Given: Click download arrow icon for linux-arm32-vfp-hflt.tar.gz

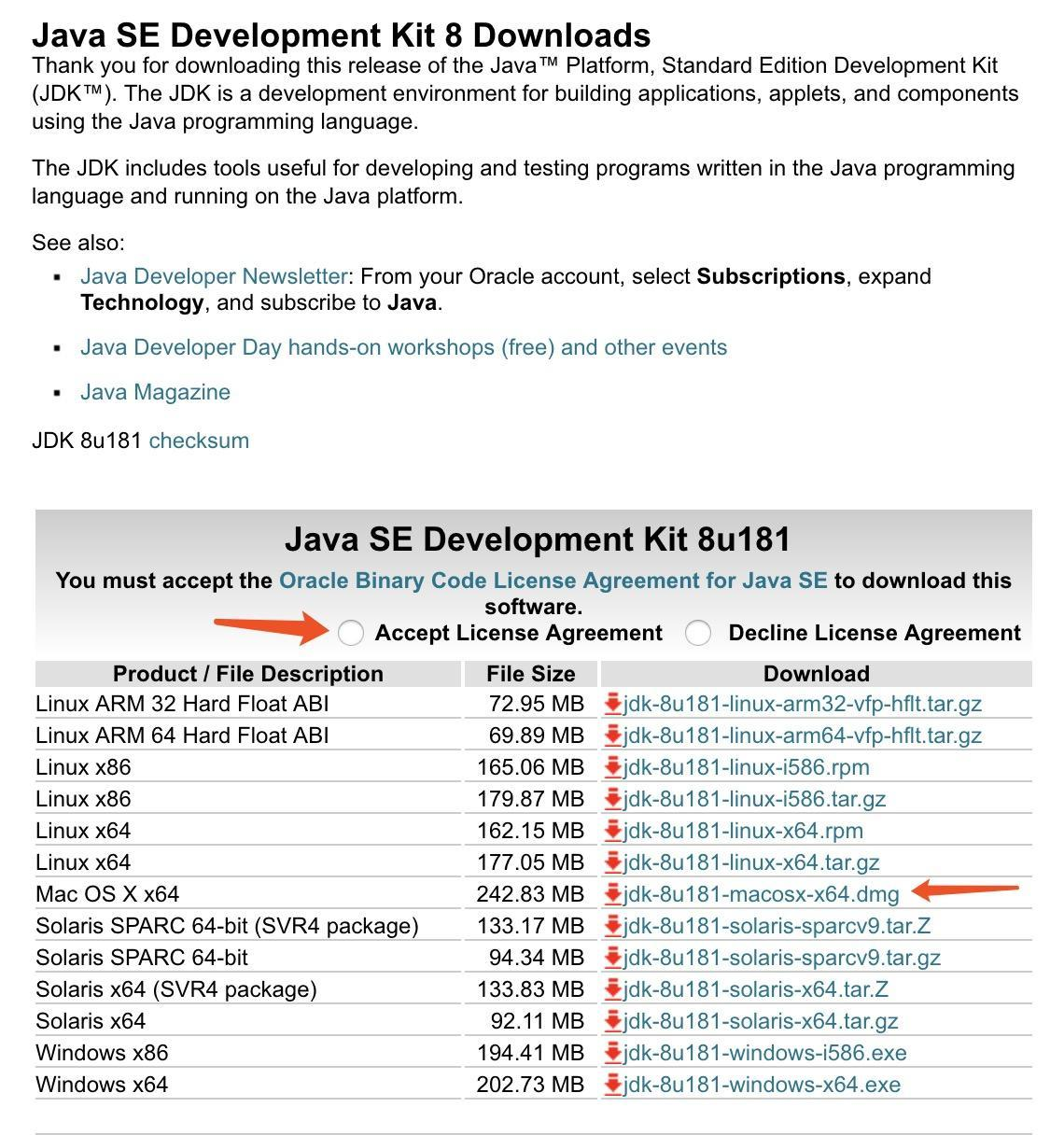Looking at the screenshot, I should click(x=613, y=704).
